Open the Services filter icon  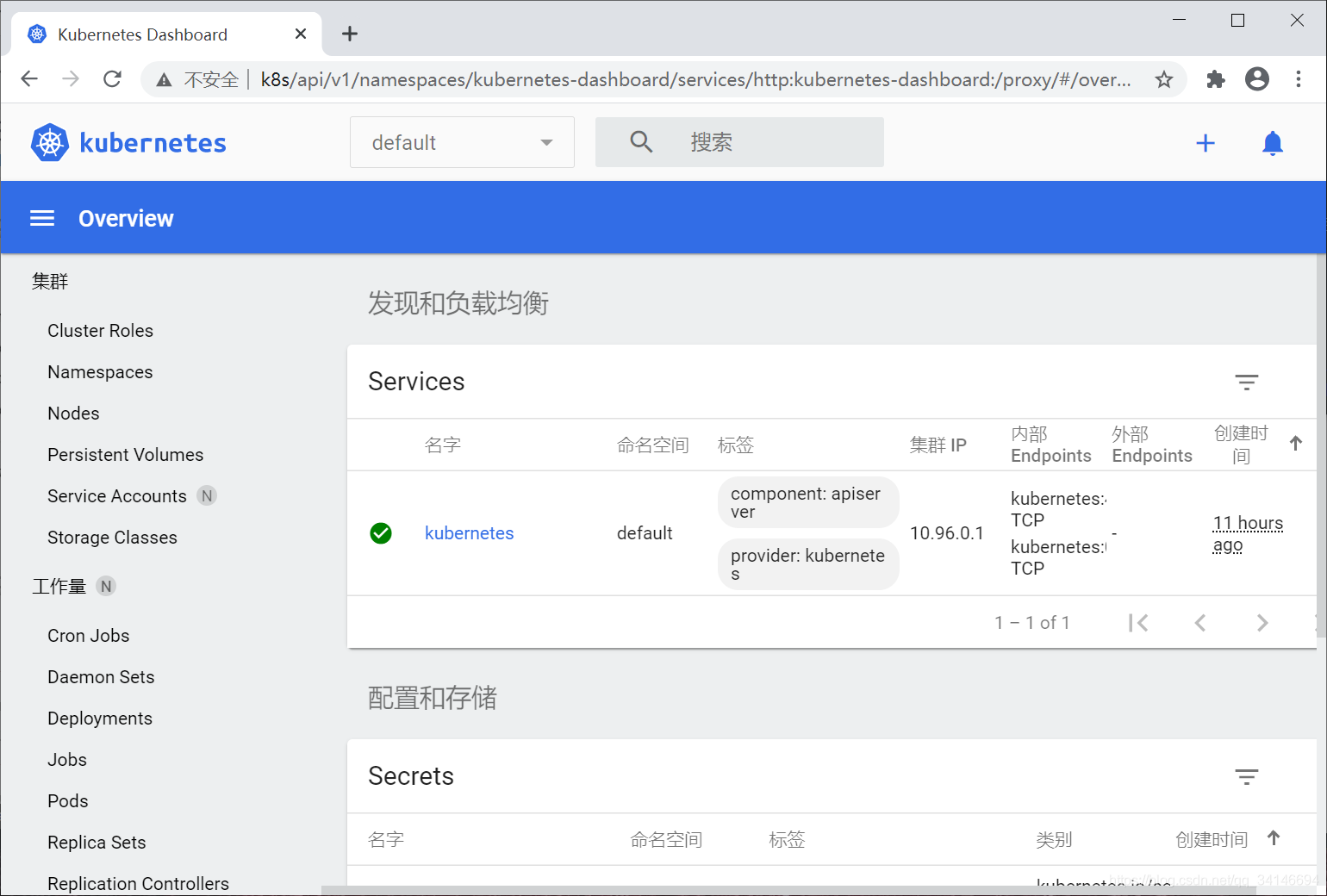coord(1246,382)
